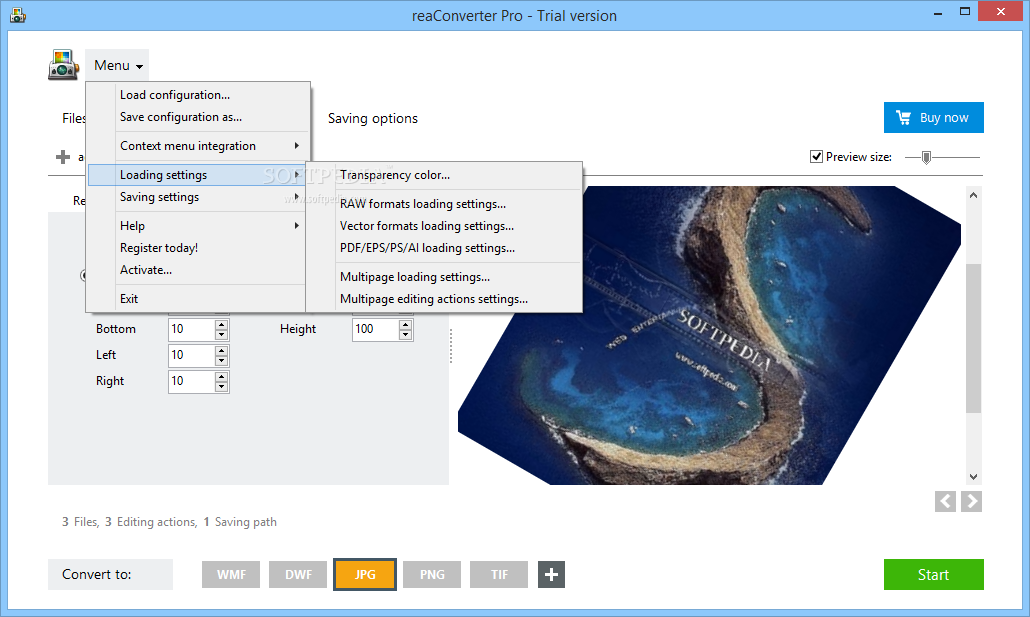Add a new output format with plus

click(x=551, y=574)
